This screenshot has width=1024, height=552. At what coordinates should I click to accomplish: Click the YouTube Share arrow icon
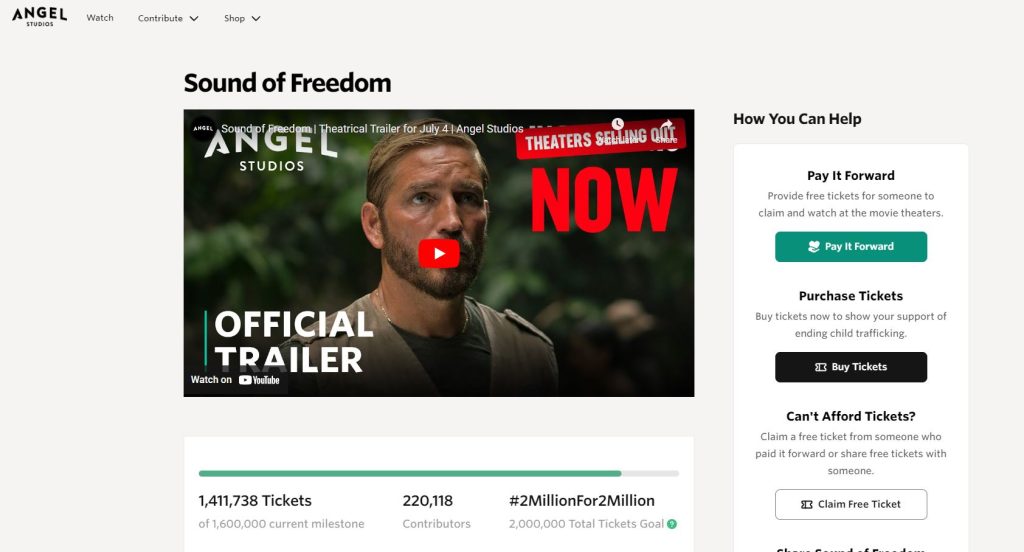click(x=666, y=125)
